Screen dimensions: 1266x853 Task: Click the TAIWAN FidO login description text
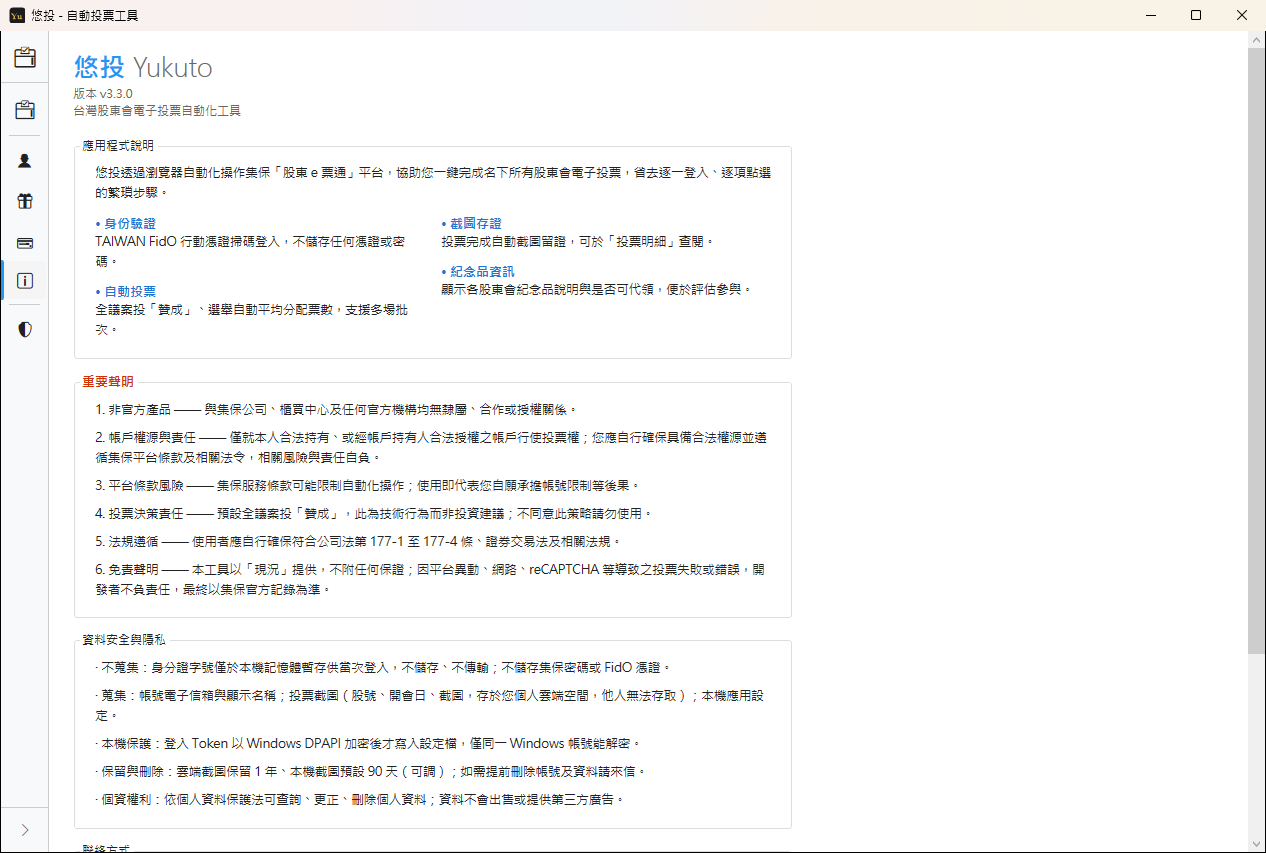click(250, 251)
